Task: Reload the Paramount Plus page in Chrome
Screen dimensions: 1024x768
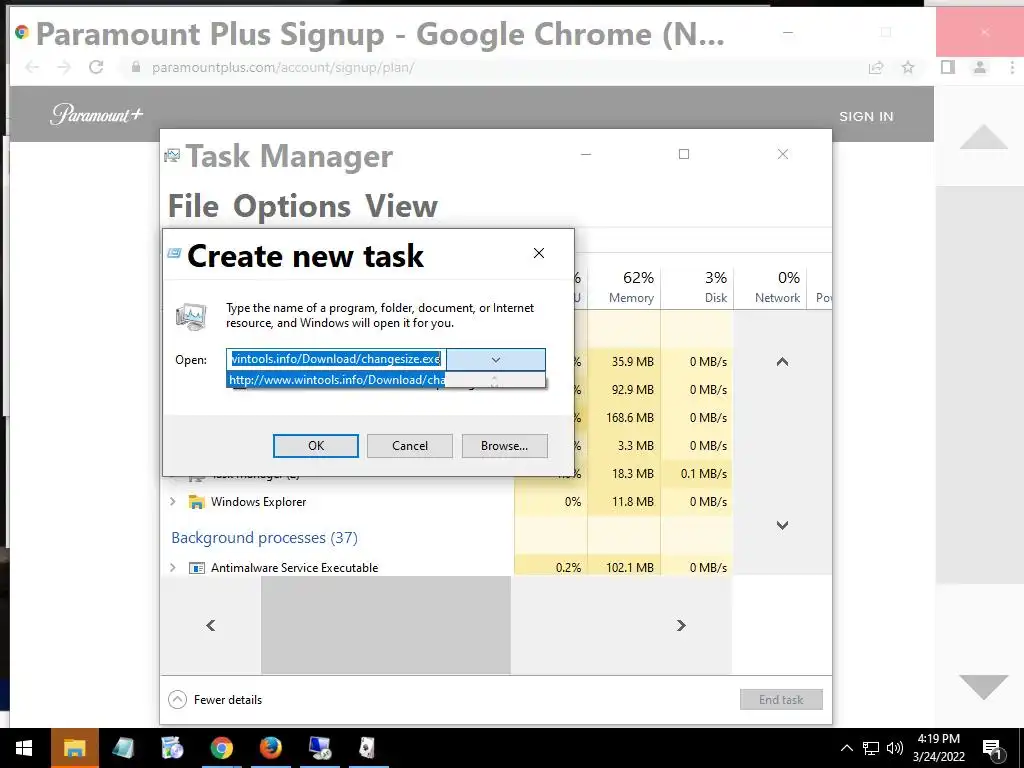Action: click(96, 67)
